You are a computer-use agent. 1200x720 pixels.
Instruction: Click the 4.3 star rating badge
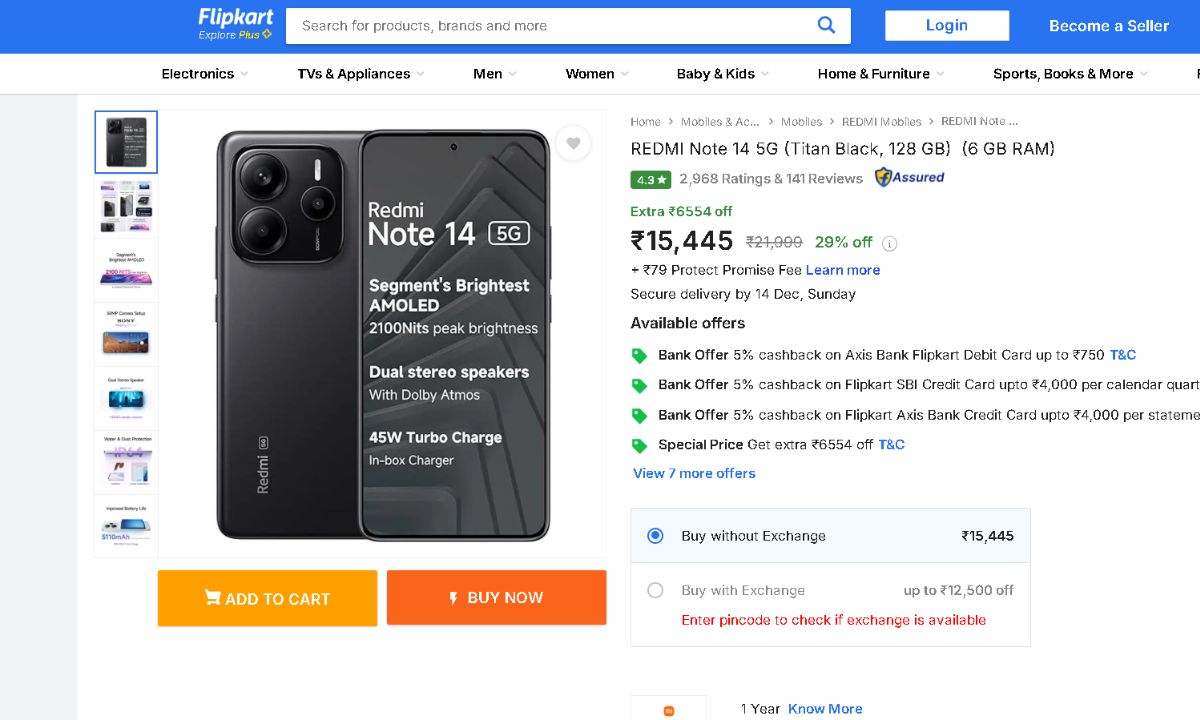650,180
